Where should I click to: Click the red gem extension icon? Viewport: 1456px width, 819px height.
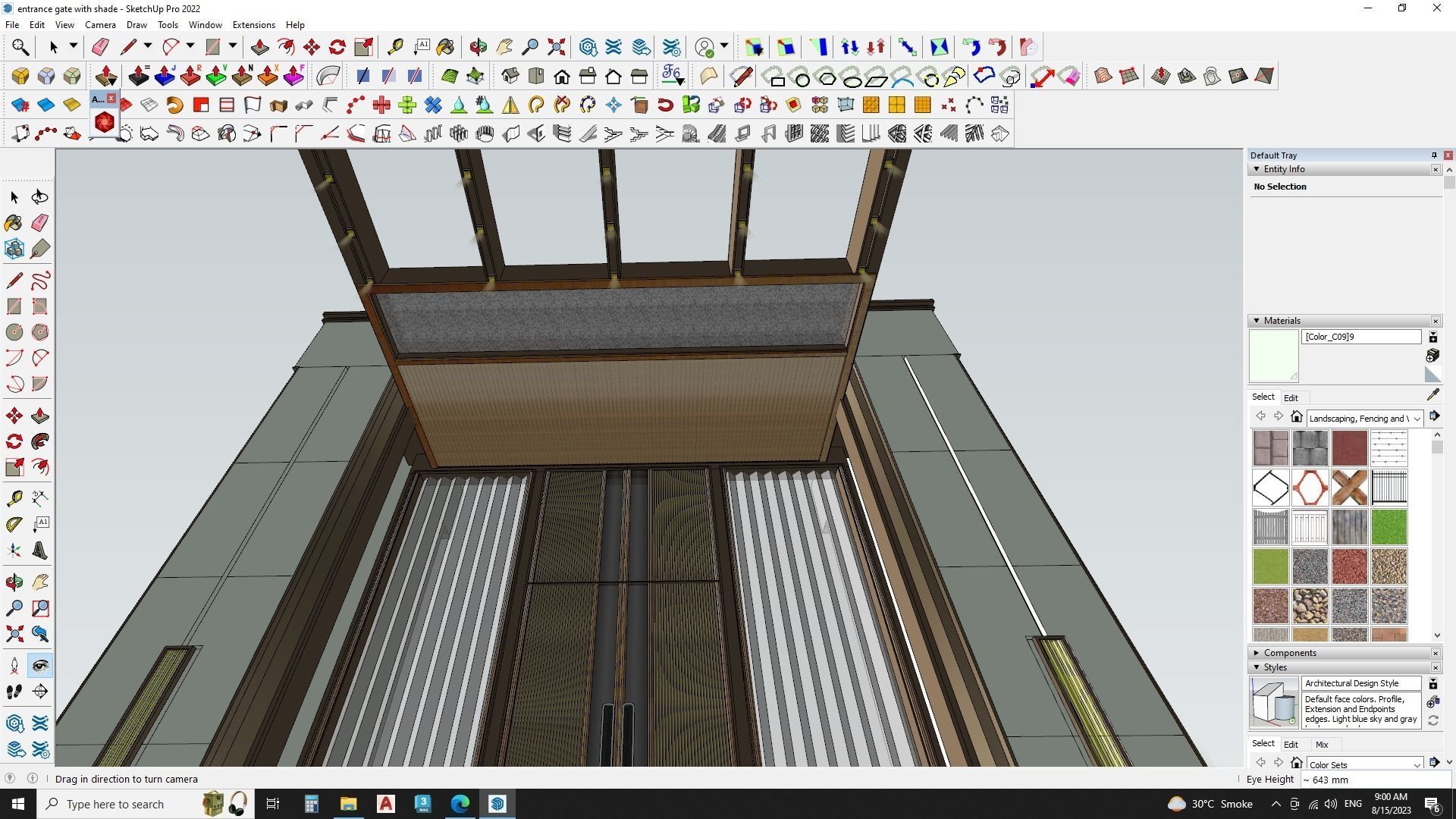[x=105, y=122]
